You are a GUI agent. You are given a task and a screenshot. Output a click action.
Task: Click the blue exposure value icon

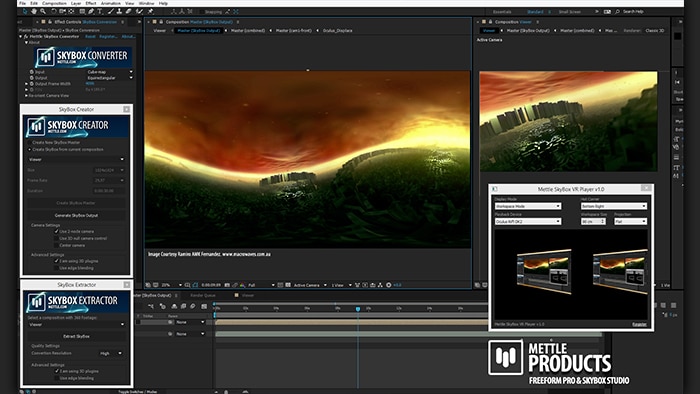tap(397, 285)
